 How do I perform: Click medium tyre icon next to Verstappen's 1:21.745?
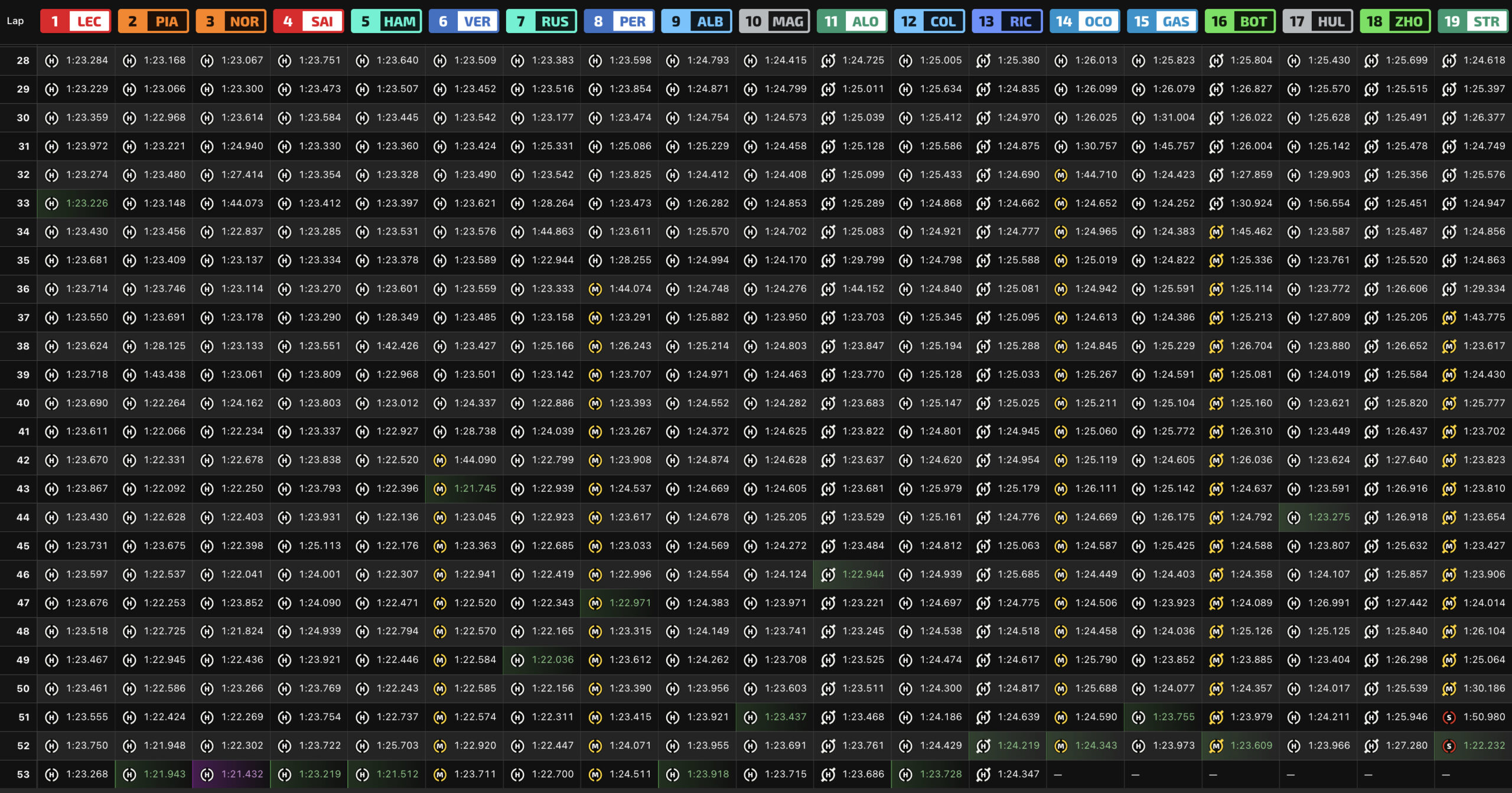coord(439,489)
